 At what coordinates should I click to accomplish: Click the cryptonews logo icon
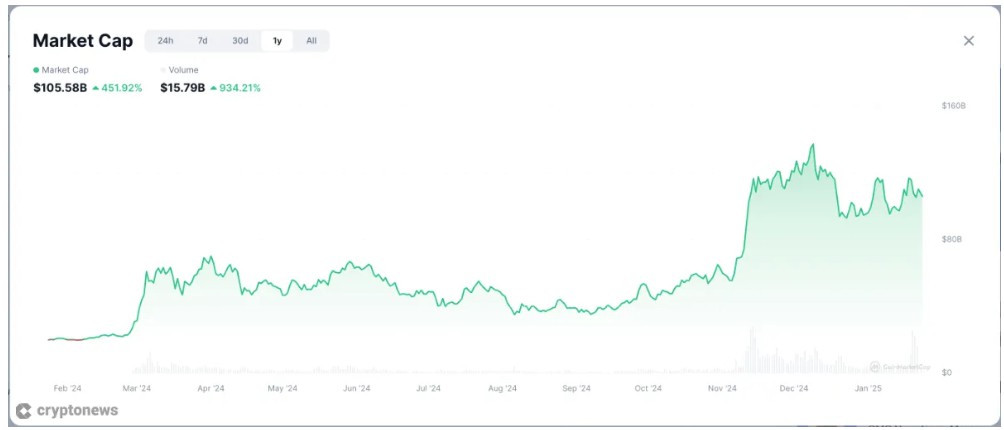(x=23, y=410)
